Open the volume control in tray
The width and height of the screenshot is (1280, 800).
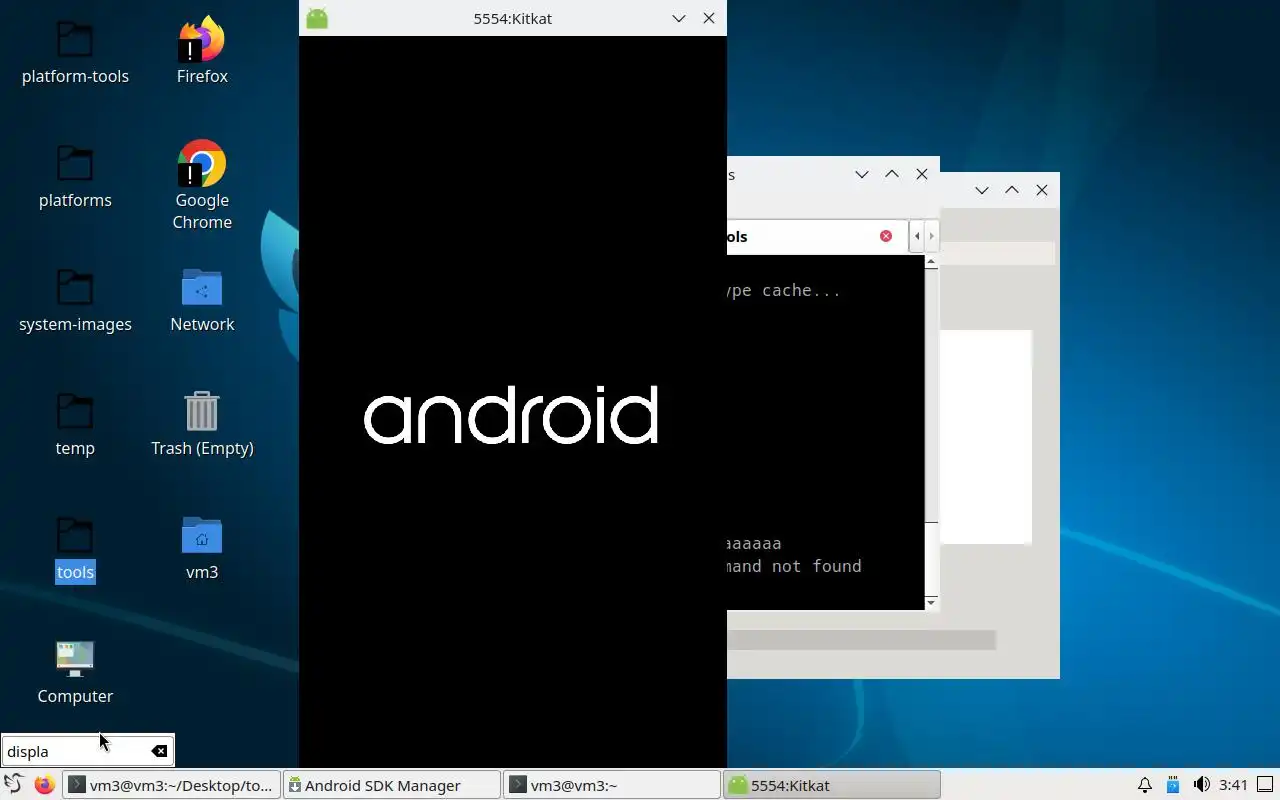(1202, 785)
